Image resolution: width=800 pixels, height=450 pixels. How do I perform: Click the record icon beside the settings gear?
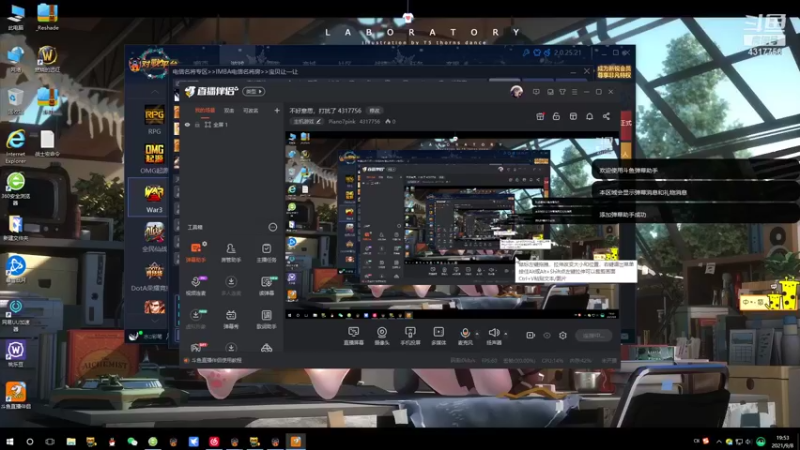point(530,335)
